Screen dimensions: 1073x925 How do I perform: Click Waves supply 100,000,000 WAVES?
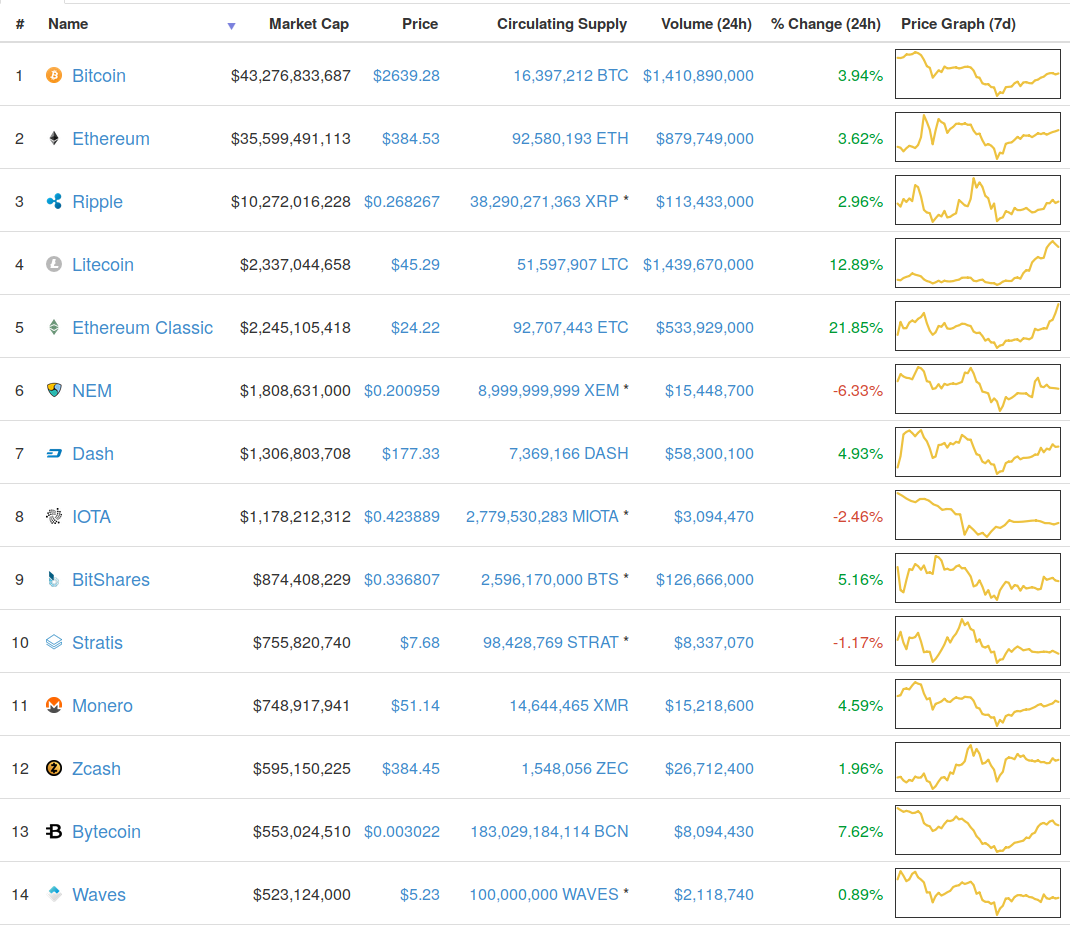pyautogui.click(x=544, y=894)
